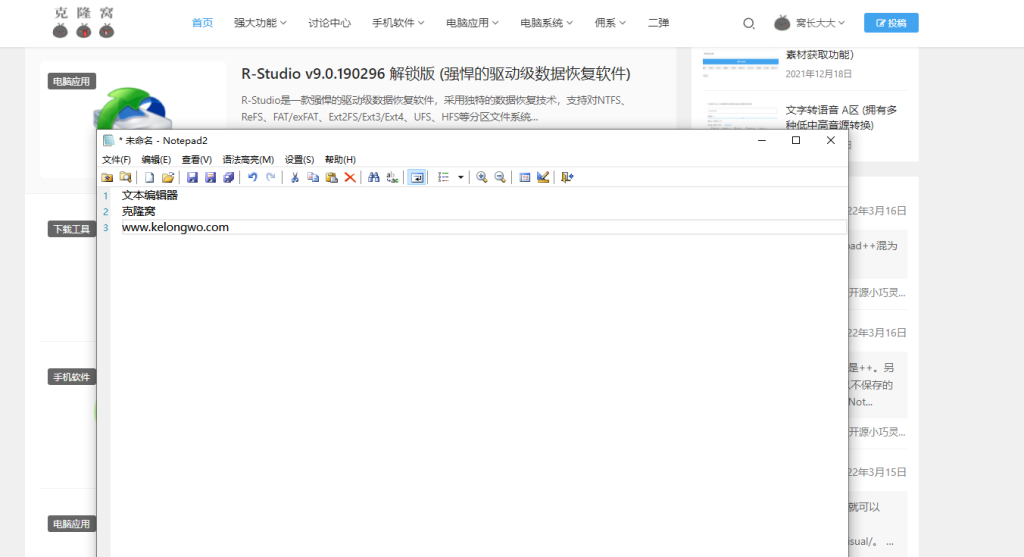Open the 二弹 nav link

(658, 23)
